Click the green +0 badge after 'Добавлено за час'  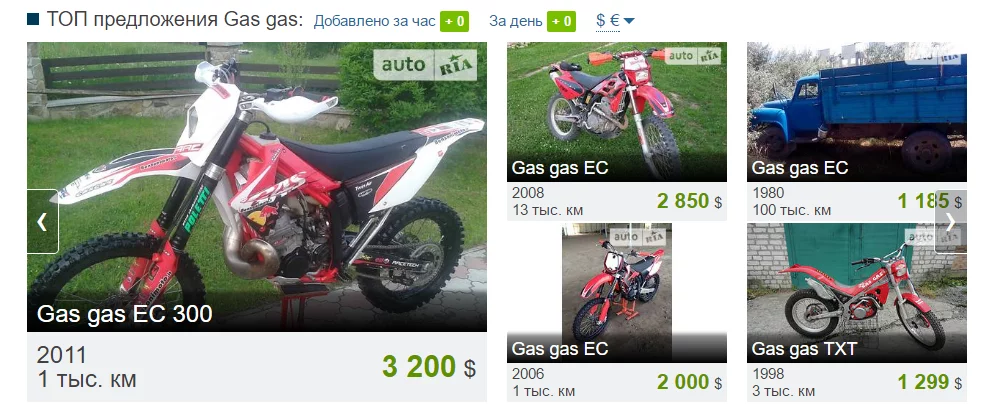click(x=455, y=21)
